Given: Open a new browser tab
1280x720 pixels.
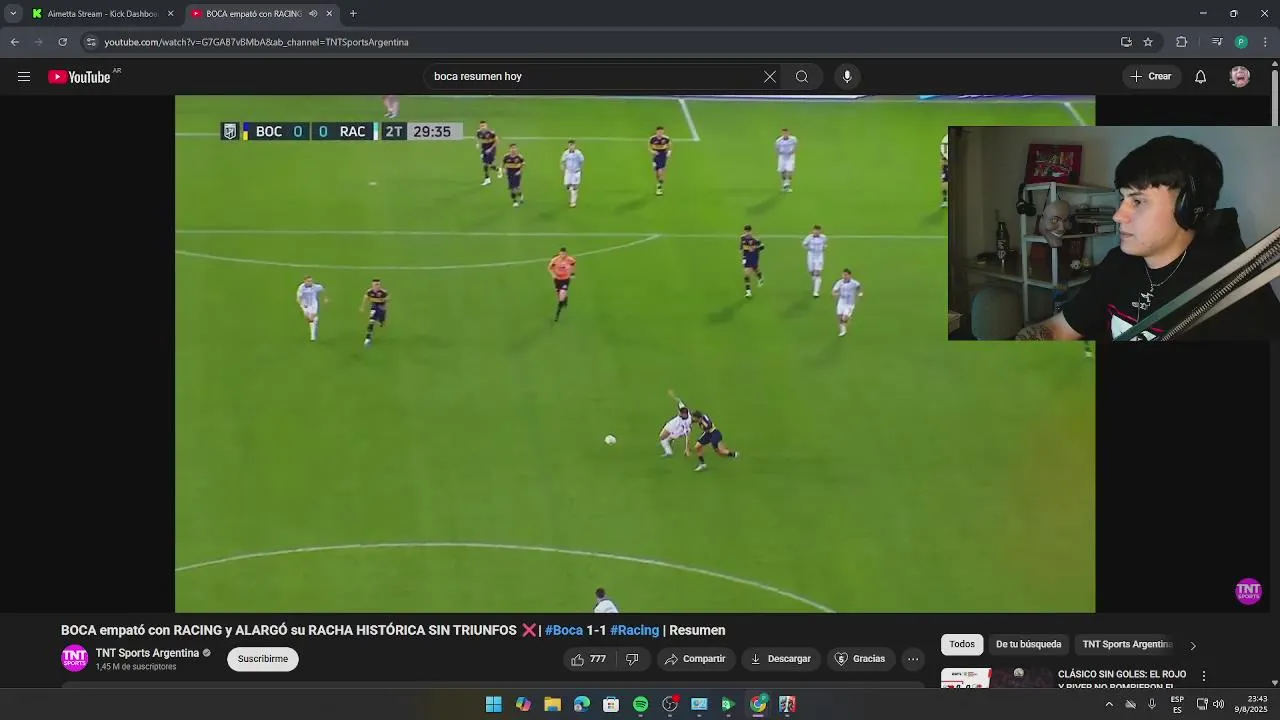Looking at the screenshot, I should pos(353,14).
